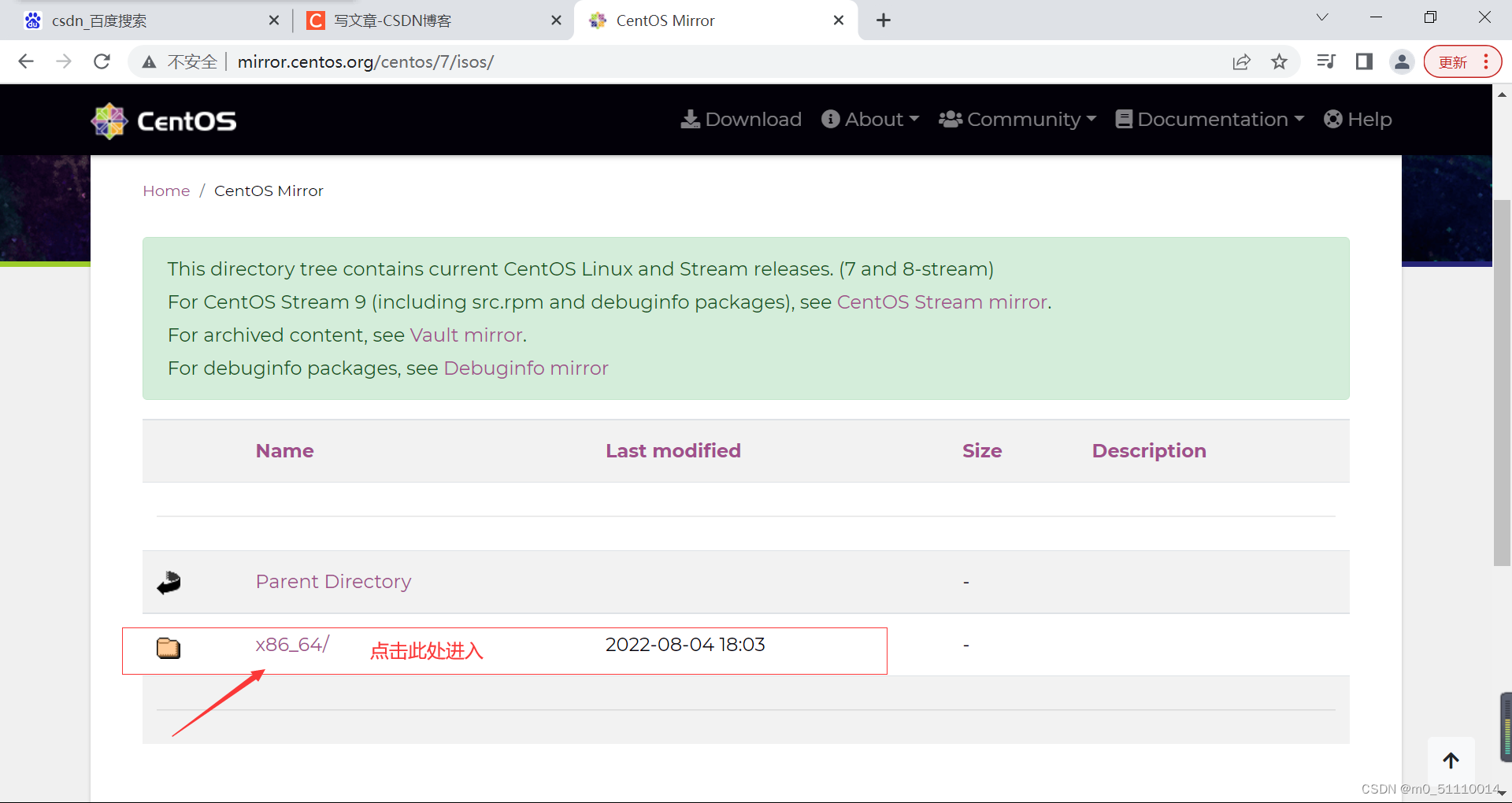Restore down the browser window
1512x803 pixels.
tap(1430, 17)
